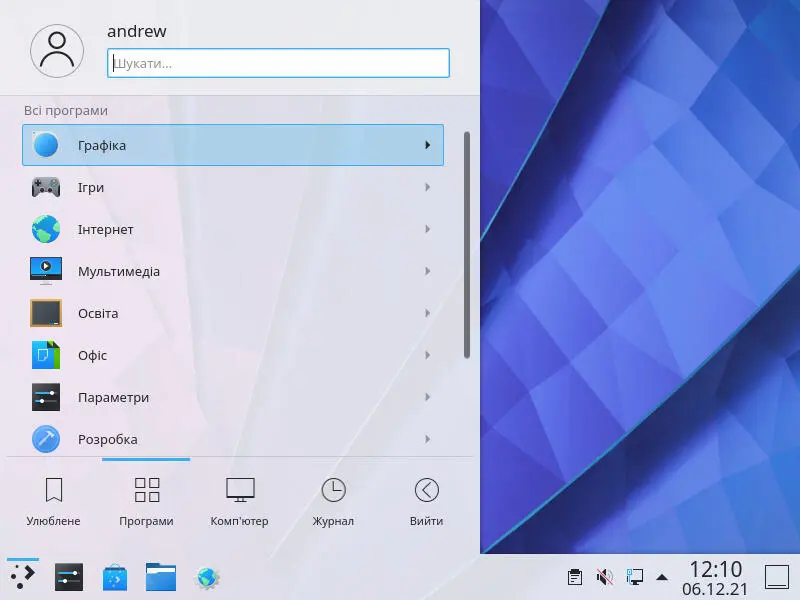Open System Settings from the taskbar
The height and width of the screenshot is (600, 800).
[68, 577]
